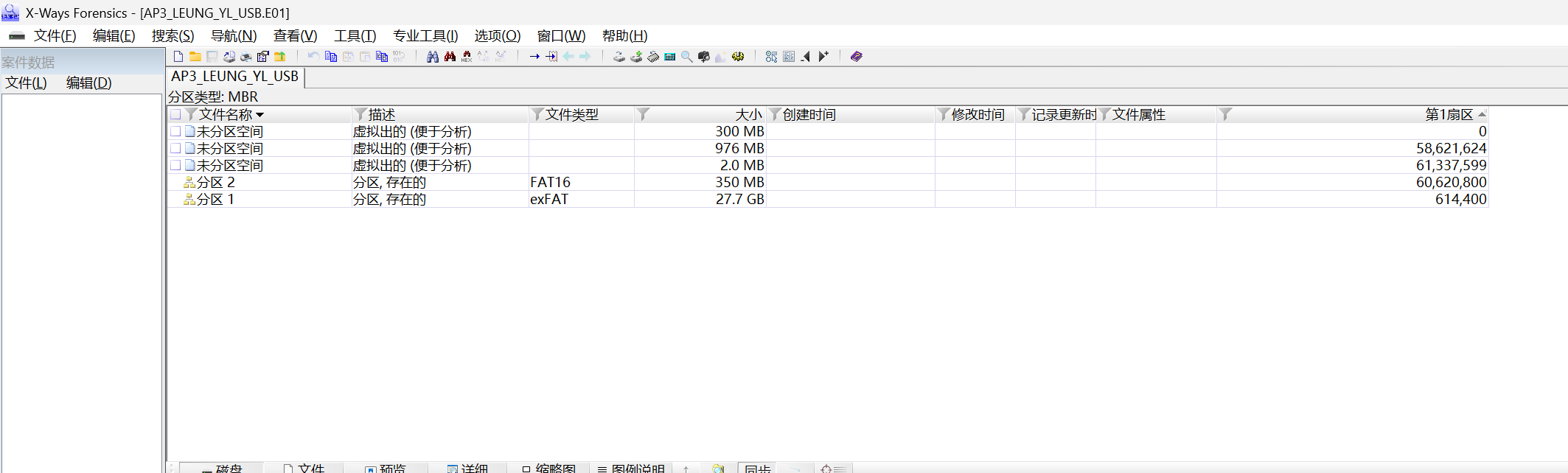Screen dimensions: 1568x473
Task: Switch to the 预览 bottom tab
Action: [386, 468]
